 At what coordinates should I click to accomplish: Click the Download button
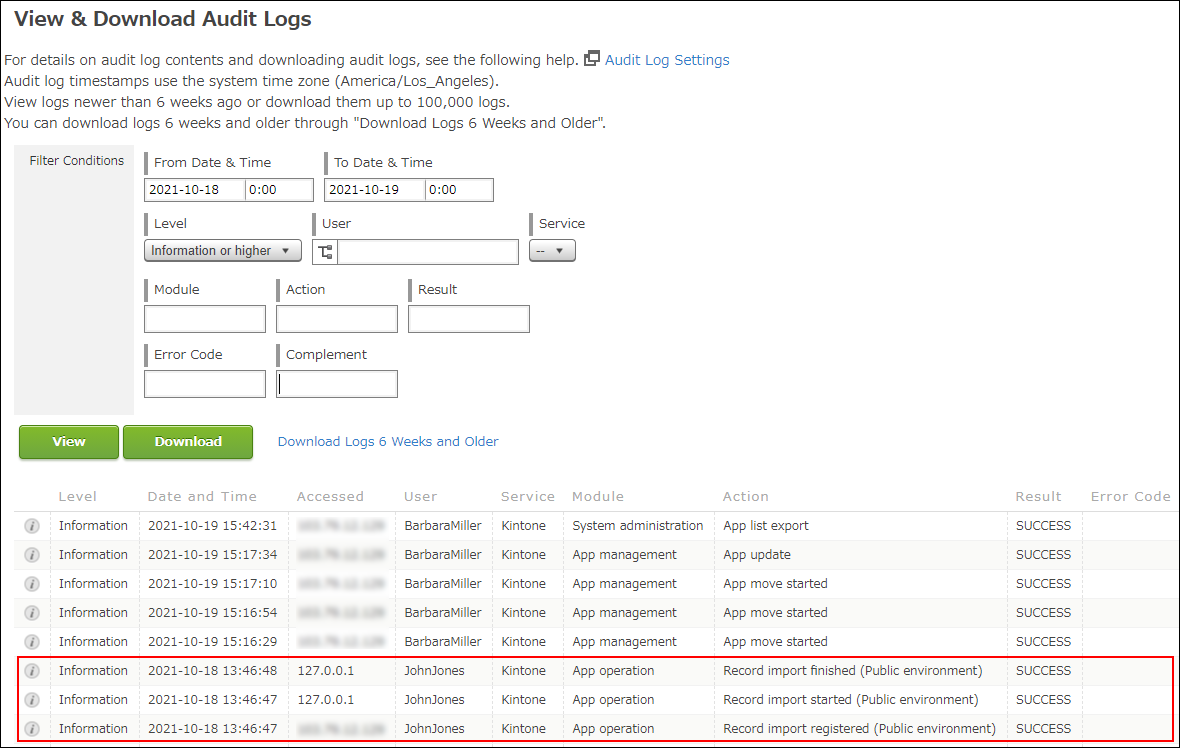click(187, 441)
